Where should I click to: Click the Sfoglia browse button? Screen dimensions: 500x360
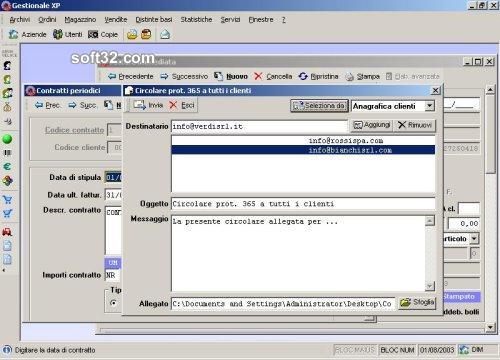click(417, 303)
